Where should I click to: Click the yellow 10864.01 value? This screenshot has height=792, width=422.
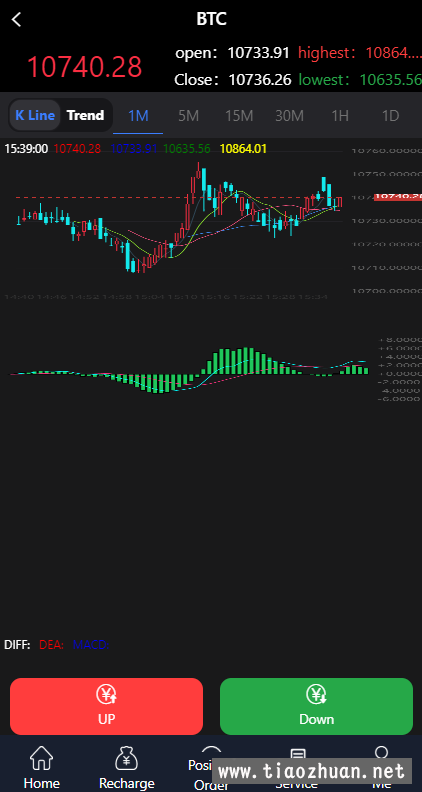tap(244, 149)
